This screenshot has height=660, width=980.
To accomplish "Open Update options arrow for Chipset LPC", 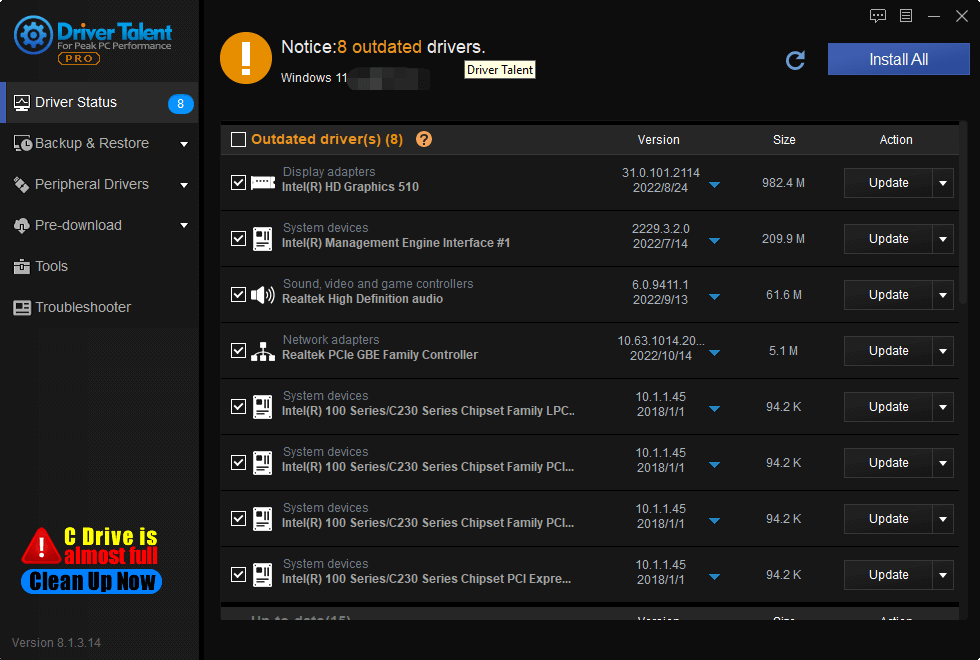I will pyautogui.click(x=943, y=407).
